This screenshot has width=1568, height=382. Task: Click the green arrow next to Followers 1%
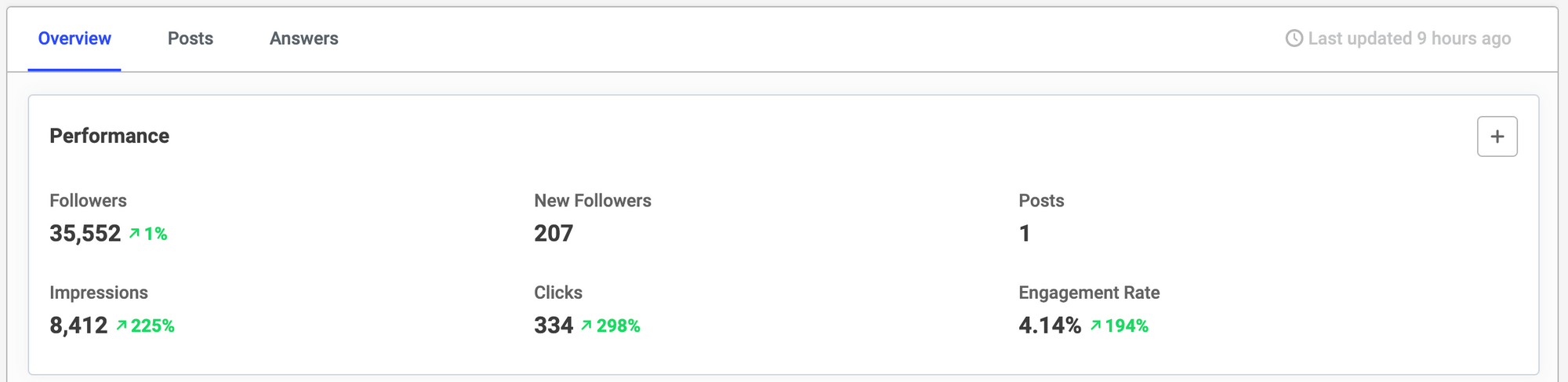[x=134, y=233]
